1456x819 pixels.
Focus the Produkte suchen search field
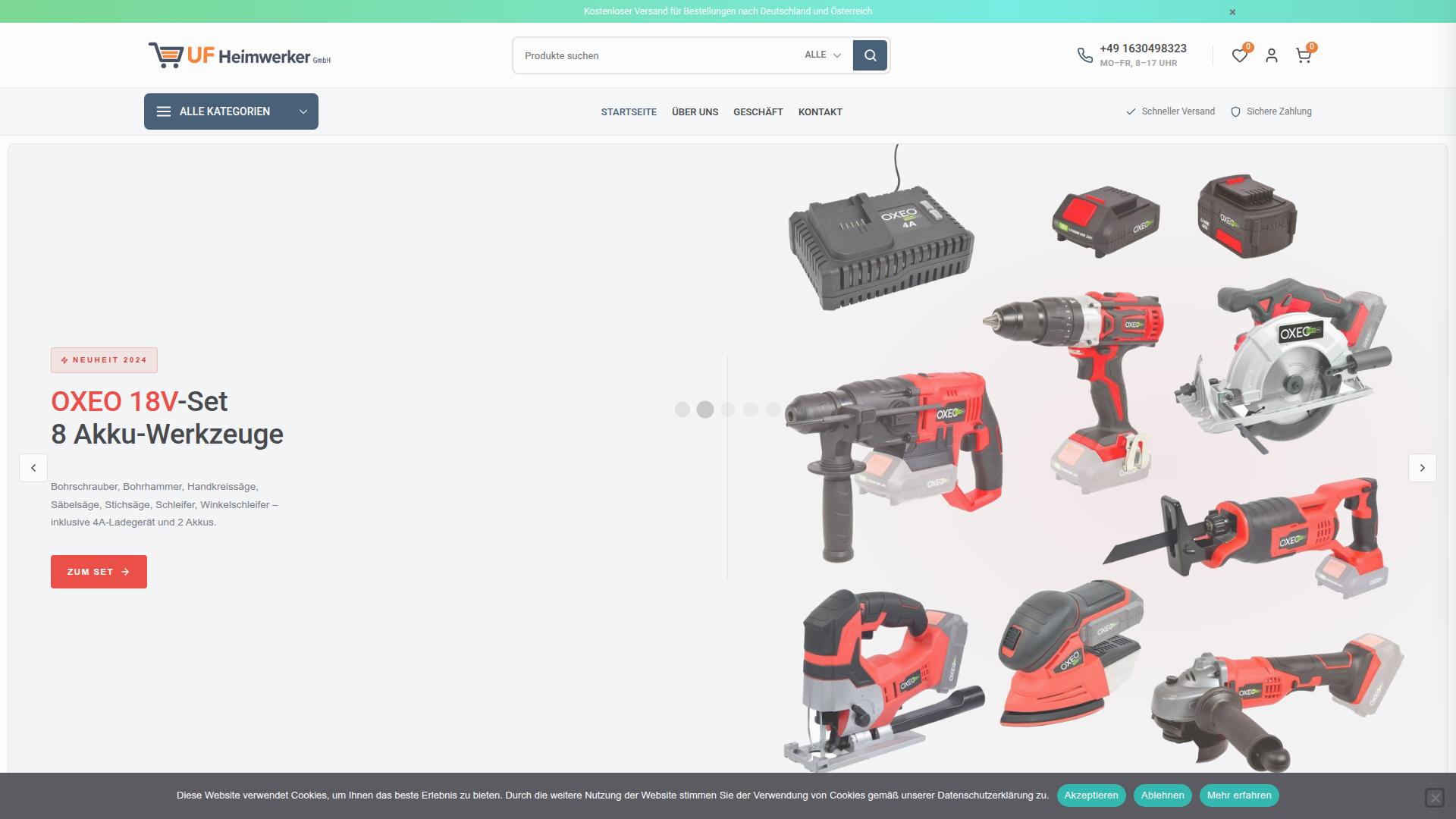pyautogui.click(x=656, y=55)
